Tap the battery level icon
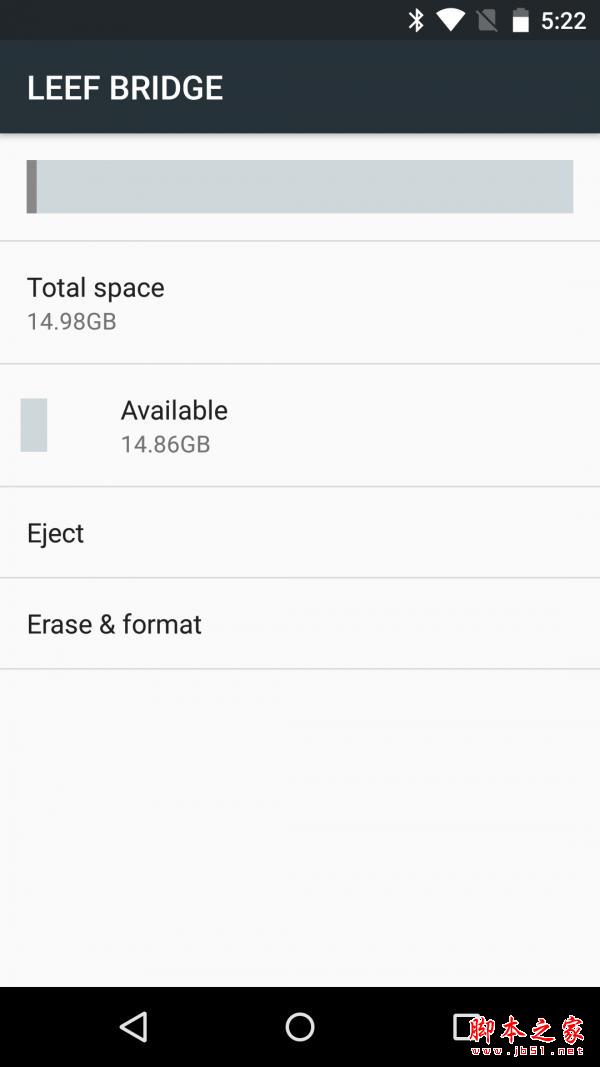600x1067 pixels. click(x=520, y=20)
